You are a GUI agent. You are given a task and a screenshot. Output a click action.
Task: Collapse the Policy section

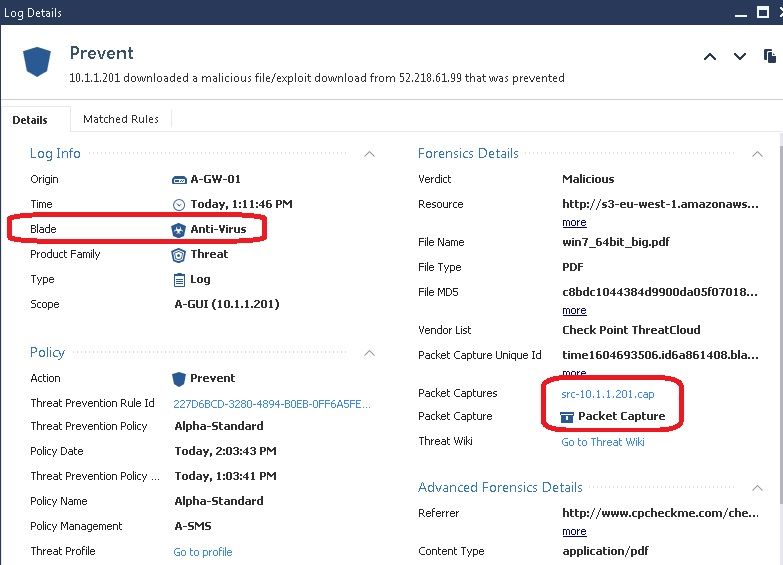370,353
